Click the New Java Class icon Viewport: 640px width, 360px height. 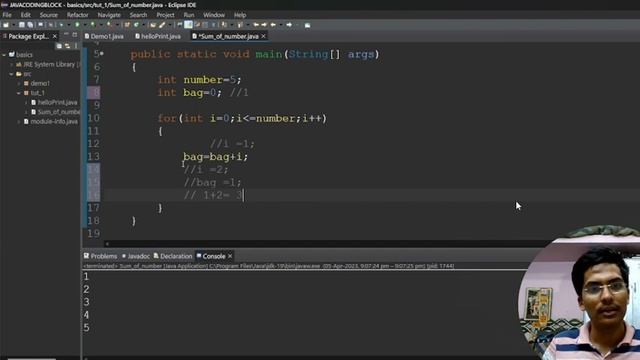click(136, 25)
